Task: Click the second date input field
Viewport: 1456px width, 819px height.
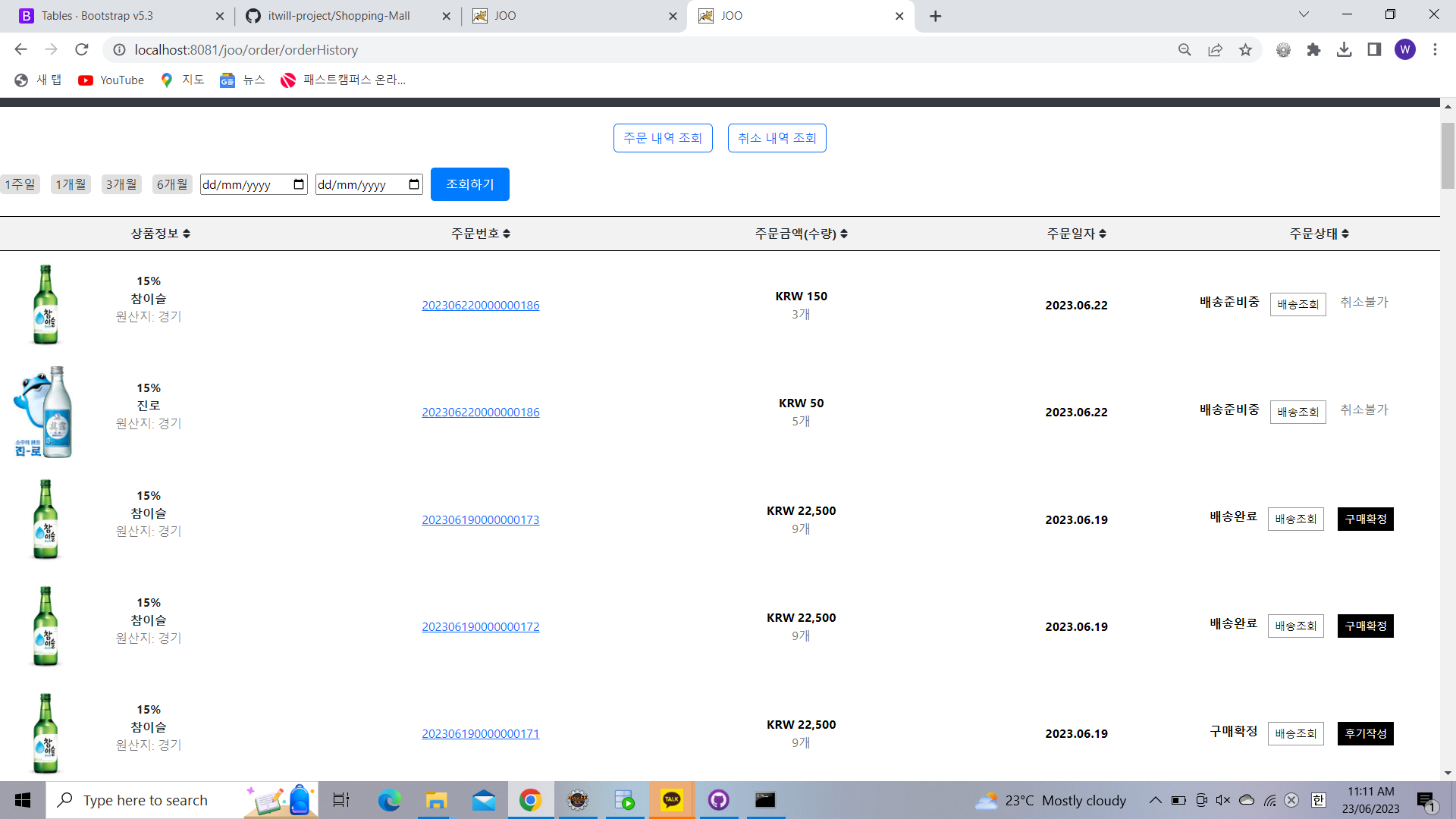Action: [x=360, y=184]
